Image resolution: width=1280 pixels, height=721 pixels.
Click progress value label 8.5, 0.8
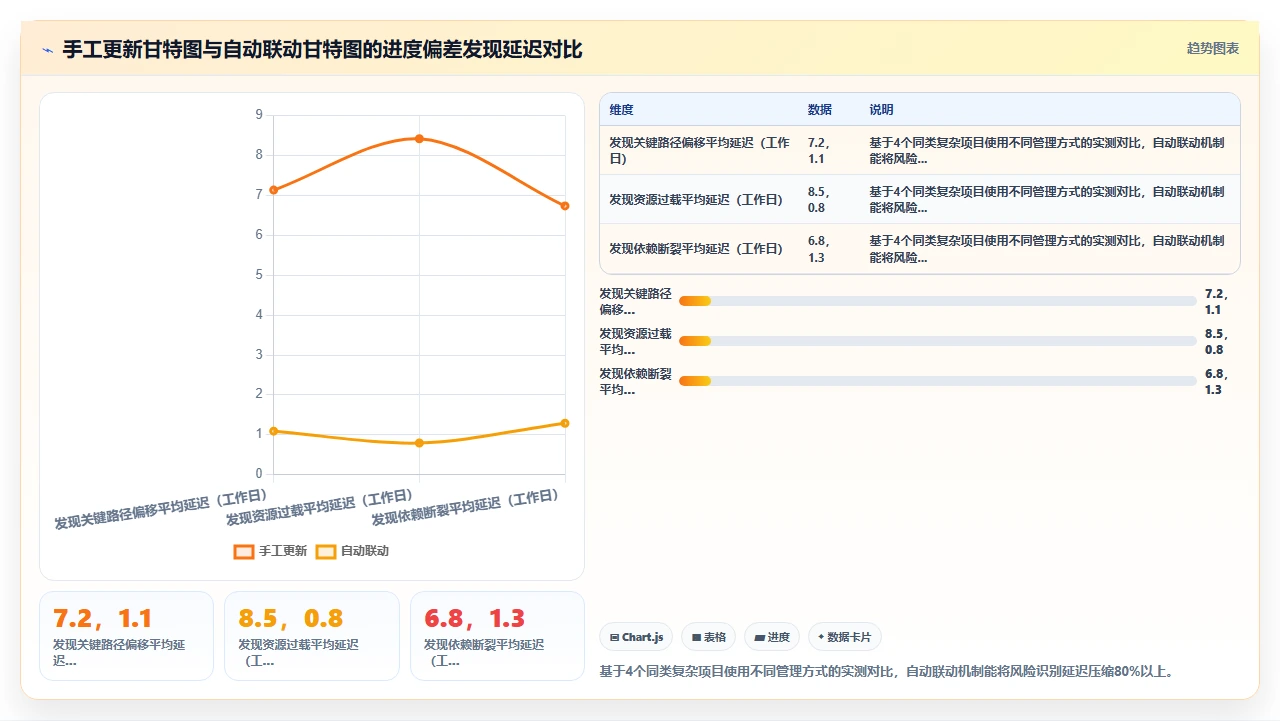pos(1217,342)
